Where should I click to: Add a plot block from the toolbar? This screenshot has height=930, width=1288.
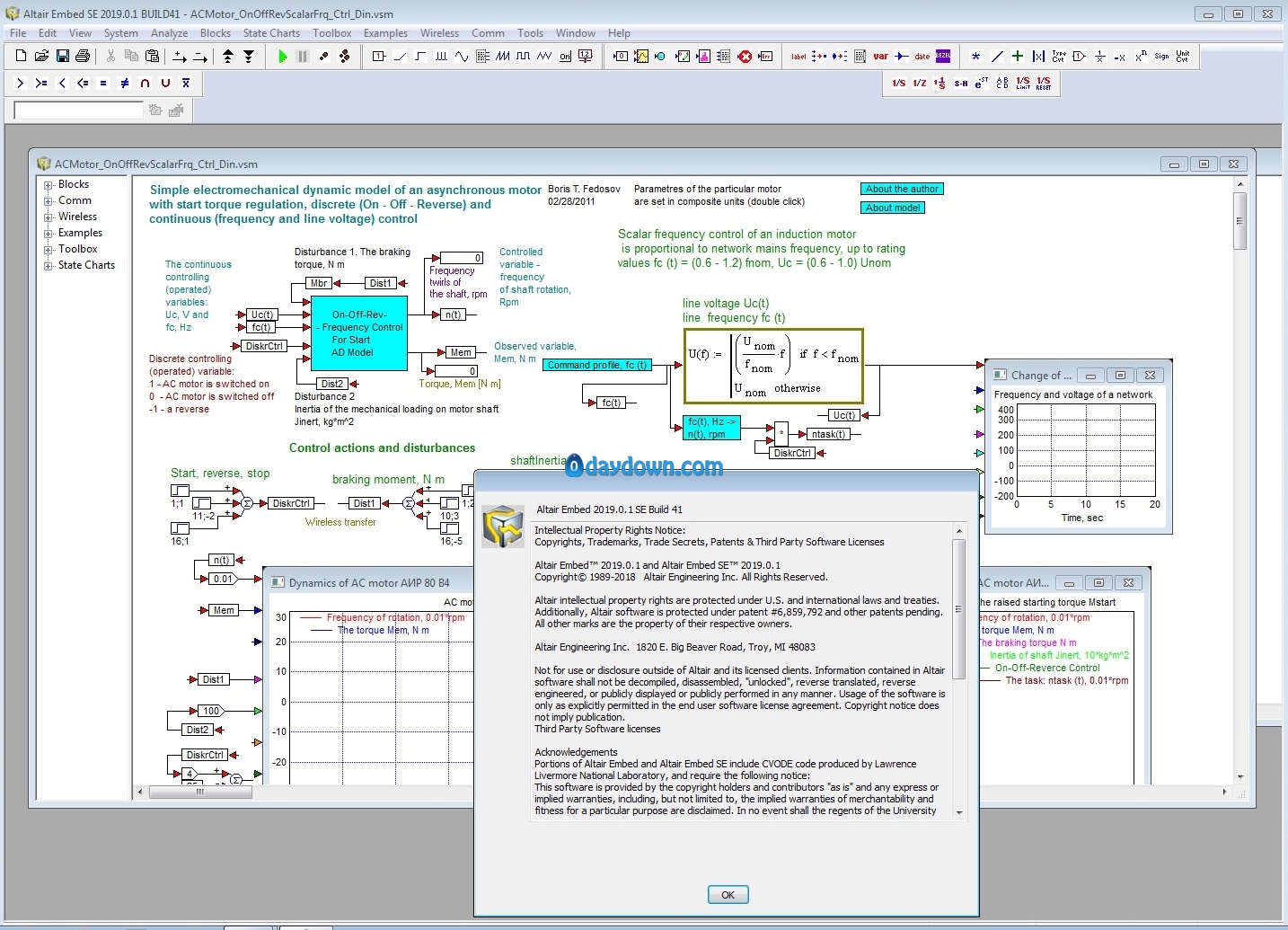[x=641, y=56]
